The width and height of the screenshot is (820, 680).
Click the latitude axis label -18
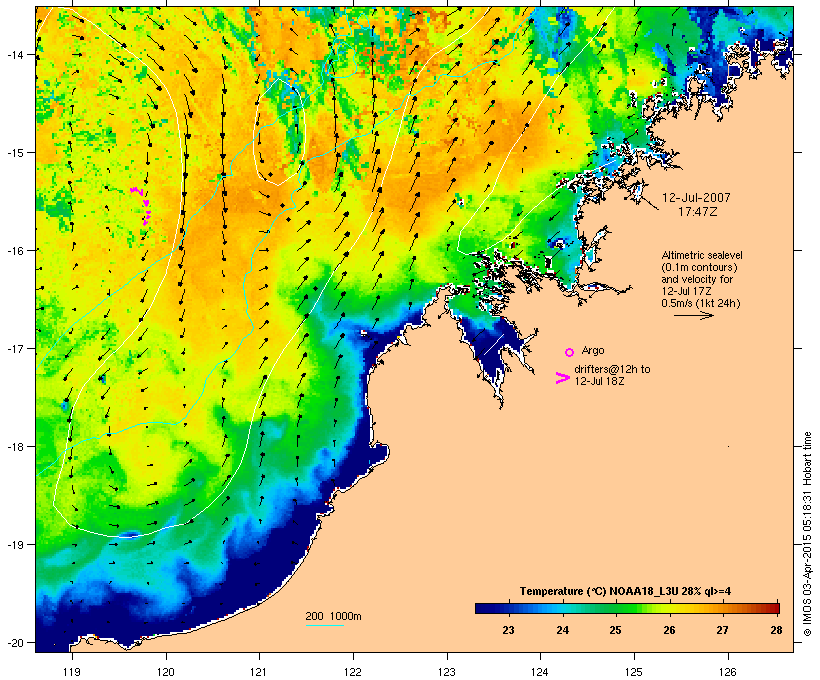click(x=15, y=447)
